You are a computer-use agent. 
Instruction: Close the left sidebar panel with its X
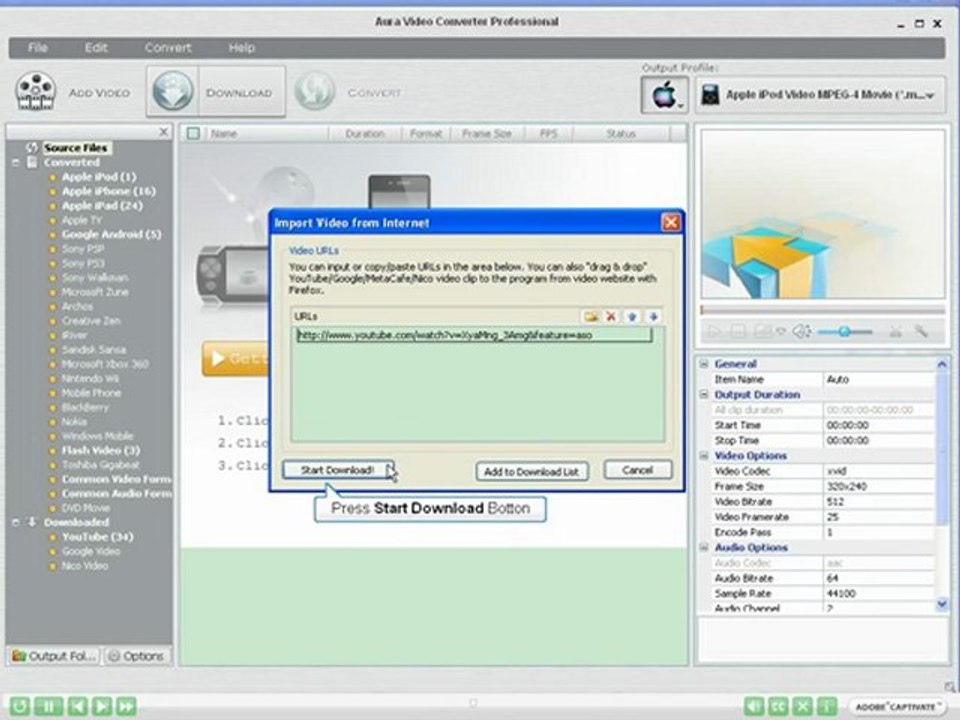[x=163, y=132]
